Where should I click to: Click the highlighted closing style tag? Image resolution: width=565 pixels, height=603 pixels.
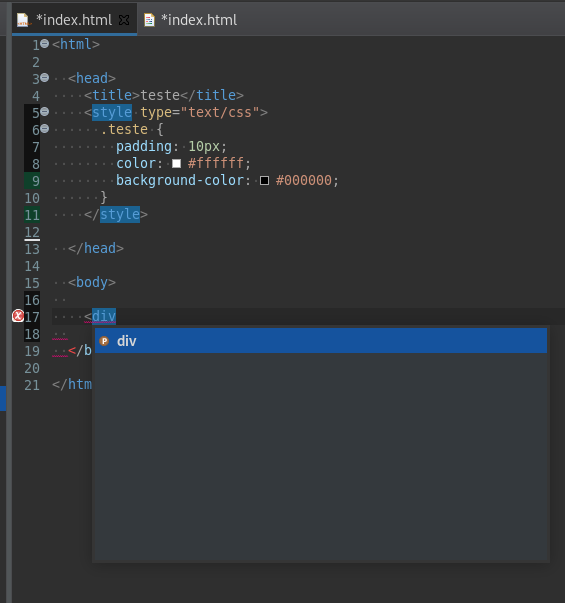pyautogui.click(x=120, y=214)
